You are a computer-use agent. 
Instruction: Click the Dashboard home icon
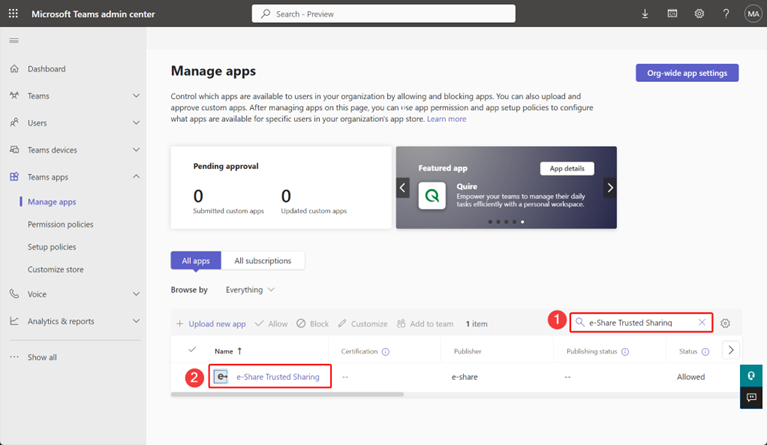tap(14, 69)
